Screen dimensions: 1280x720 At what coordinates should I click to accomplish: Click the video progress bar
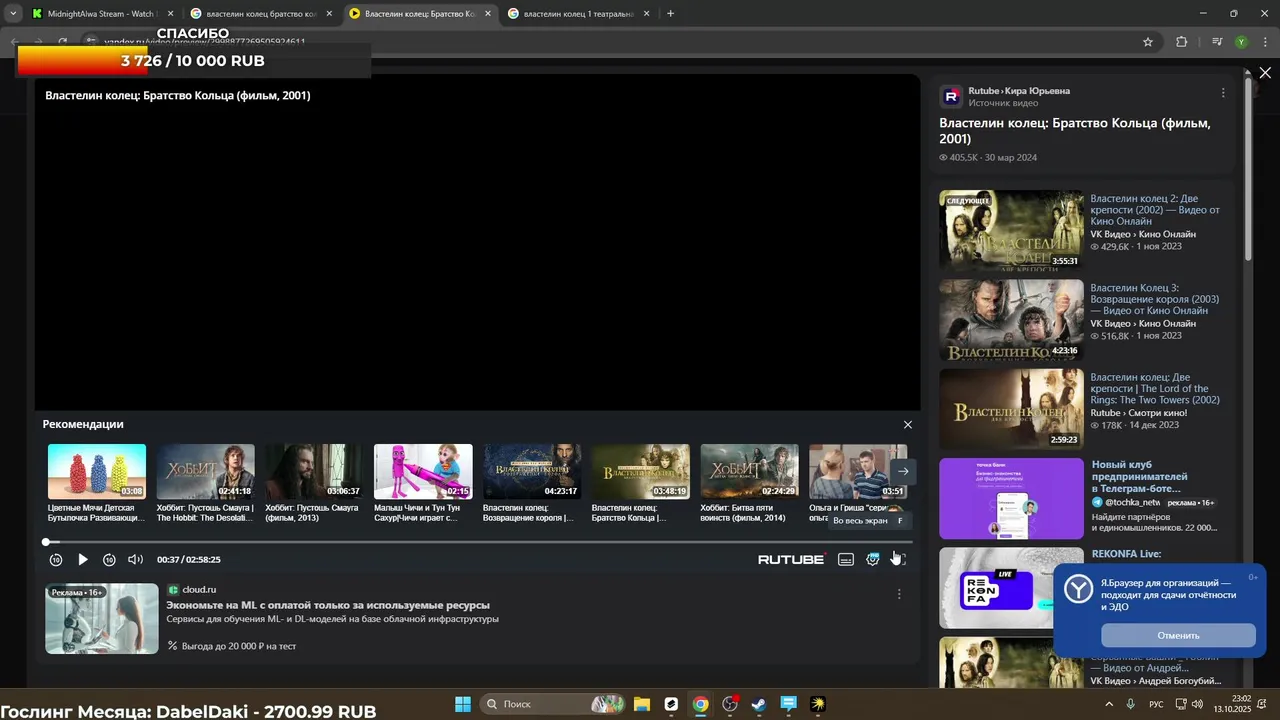point(478,542)
